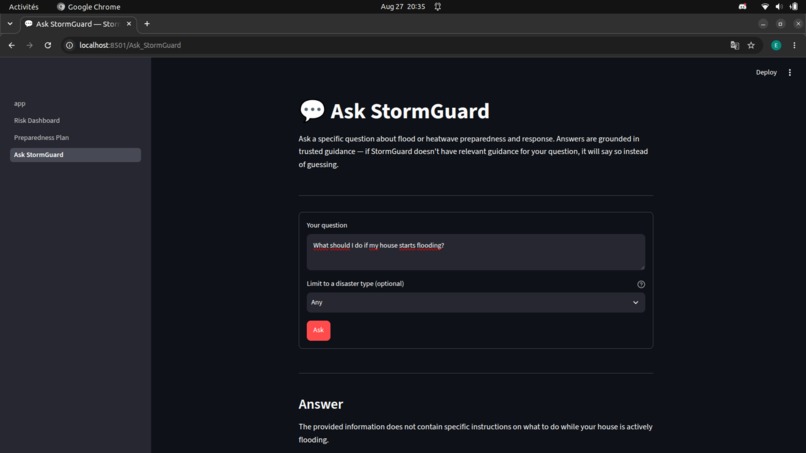Screen dimensions: 806x453
Task: Go back to the previous page
Action: [x=11, y=45]
